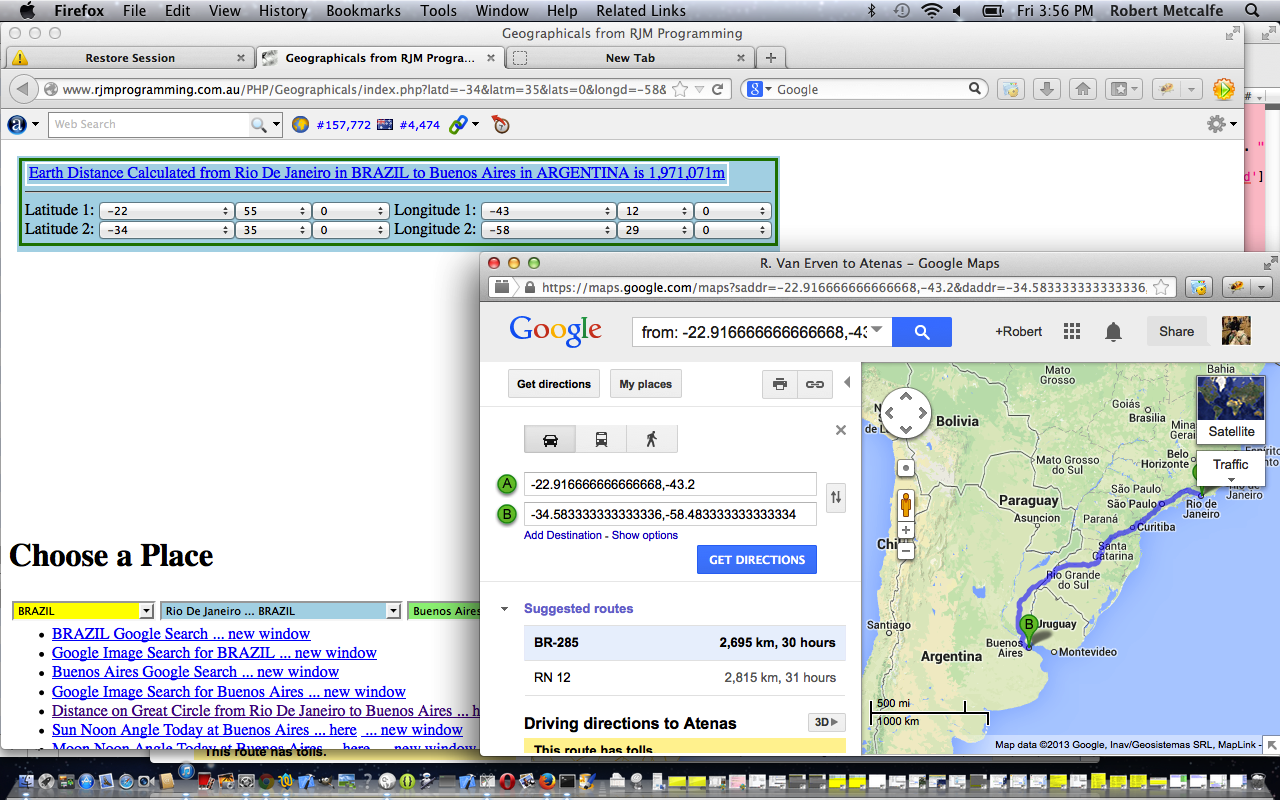1280x800 pixels.
Task: Click Google Maps blue search button
Action: [922, 332]
